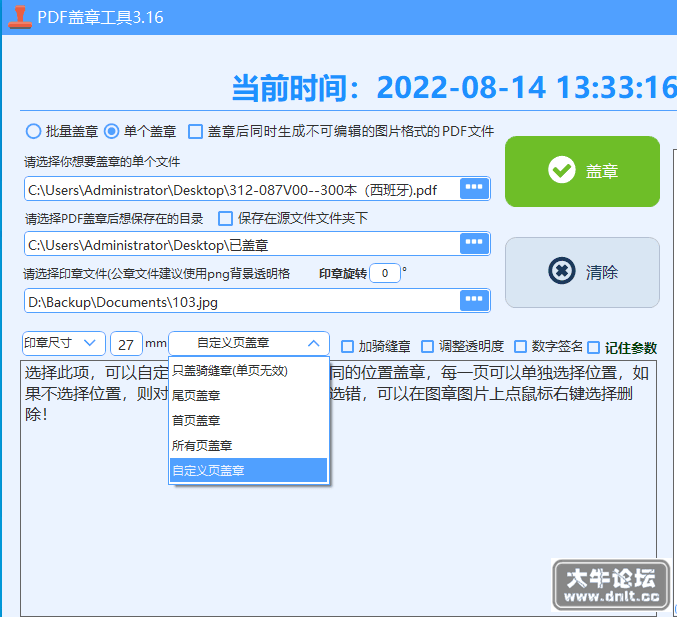The image size is (677, 617).
Task: Select the 单个盖章 radio button
Action: (111, 131)
